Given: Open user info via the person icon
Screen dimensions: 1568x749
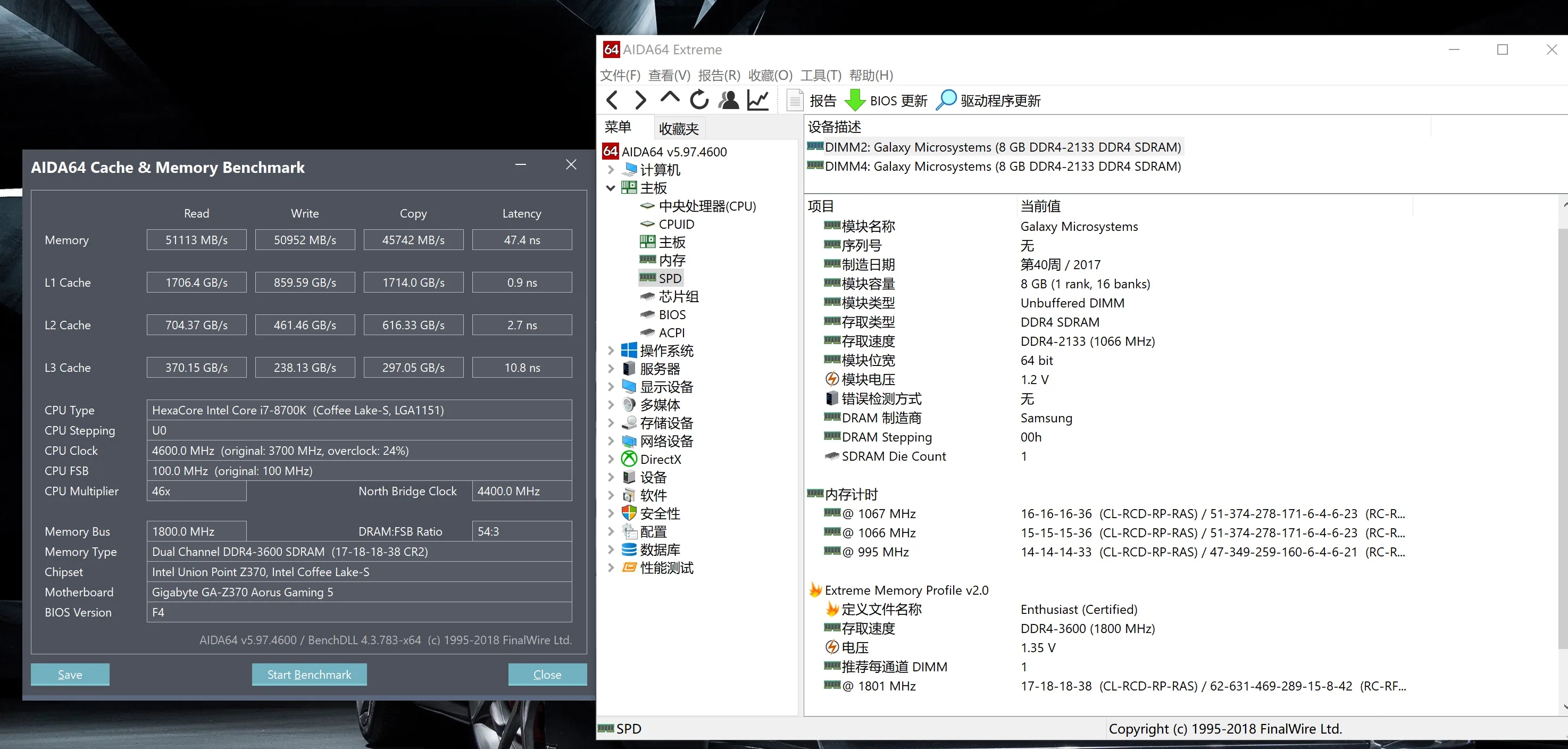Looking at the screenshot, I should (728, 100).
